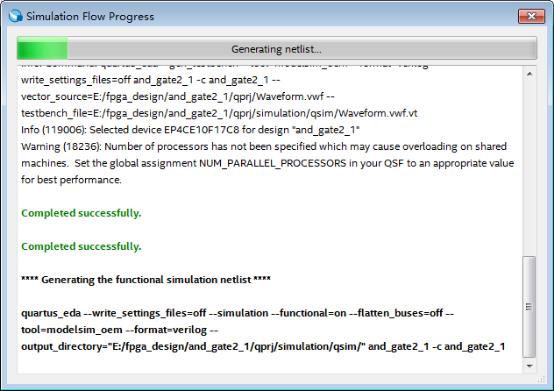
Task: Click the 'vector_source=E:/fpga_design' line
Action: 178,96
